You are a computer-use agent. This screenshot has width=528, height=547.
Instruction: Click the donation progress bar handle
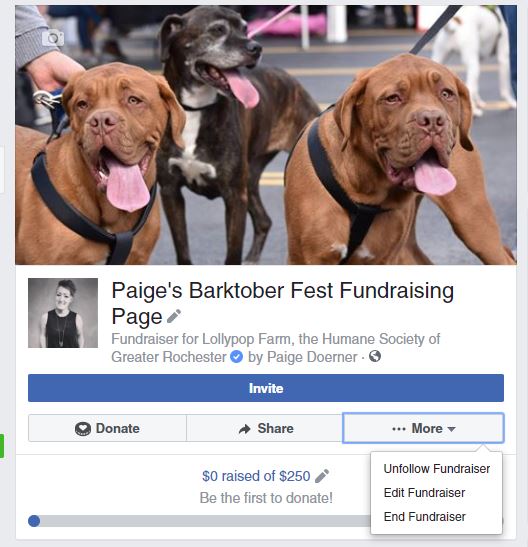34,521
